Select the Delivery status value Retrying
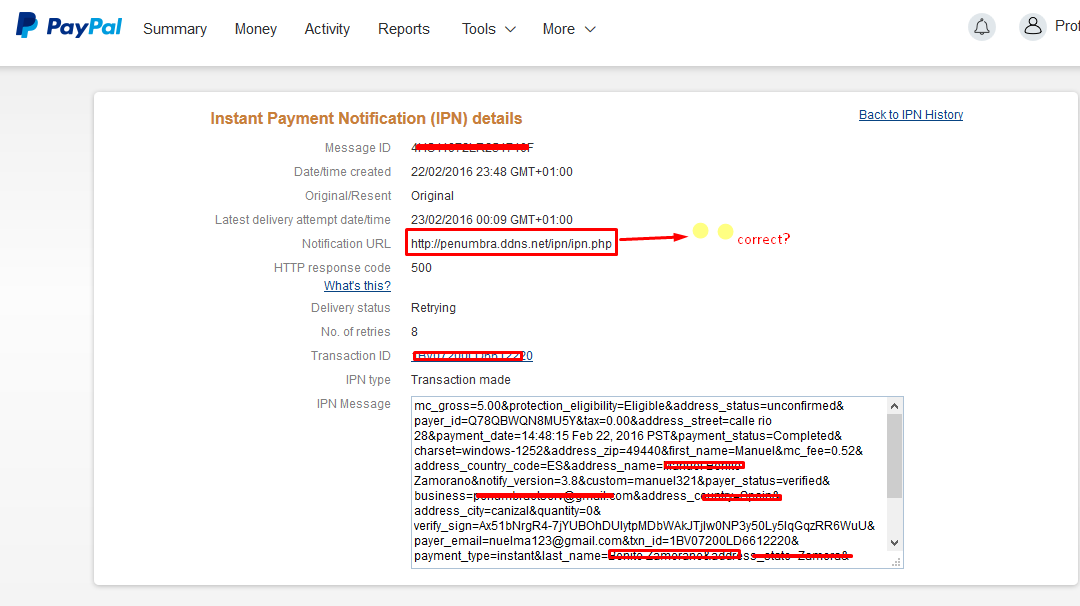 click(433, 308)
